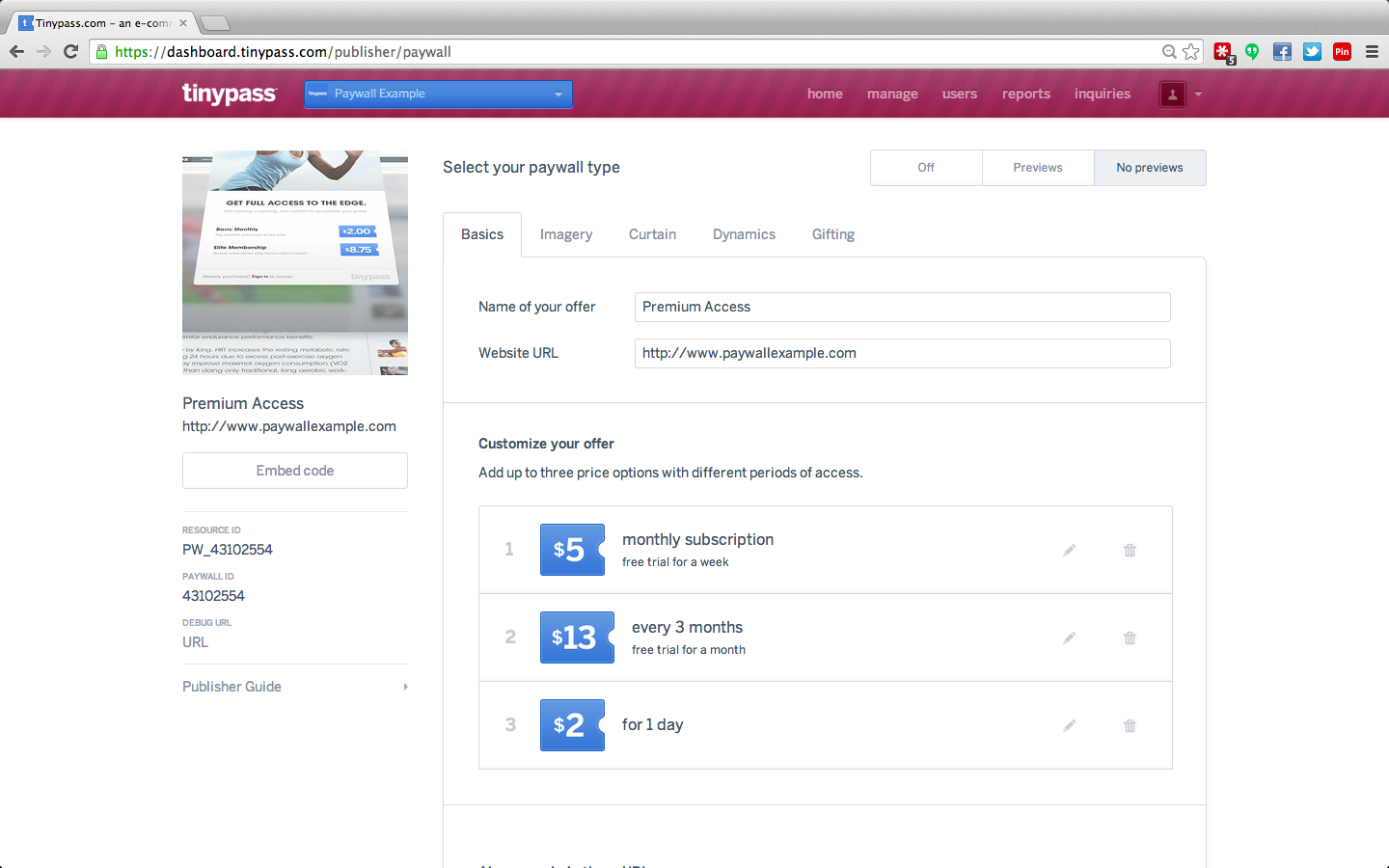Delete the $5 monthly subscription option
Viewport: 1389px width, 868px height.
click(x=1130, y=550)
